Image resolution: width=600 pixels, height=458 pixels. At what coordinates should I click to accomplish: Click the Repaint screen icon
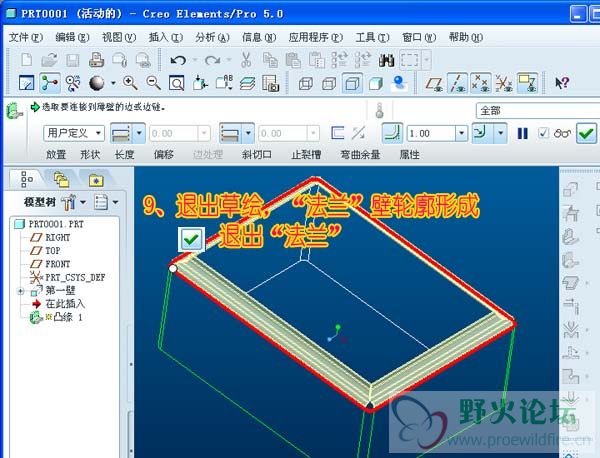pos(26,83)
